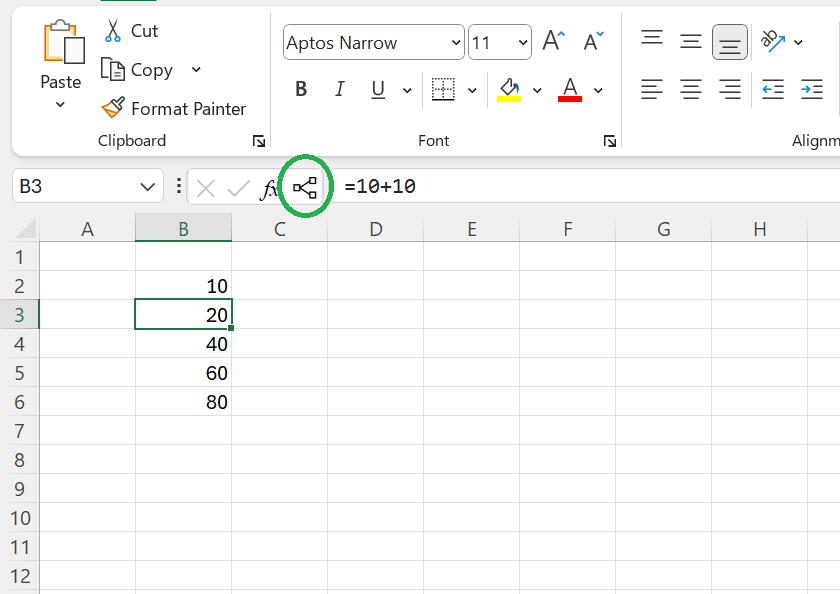Cut the selection with scissors icon
The height and width of the screenshot is (594, 840).
pos(112,31)
